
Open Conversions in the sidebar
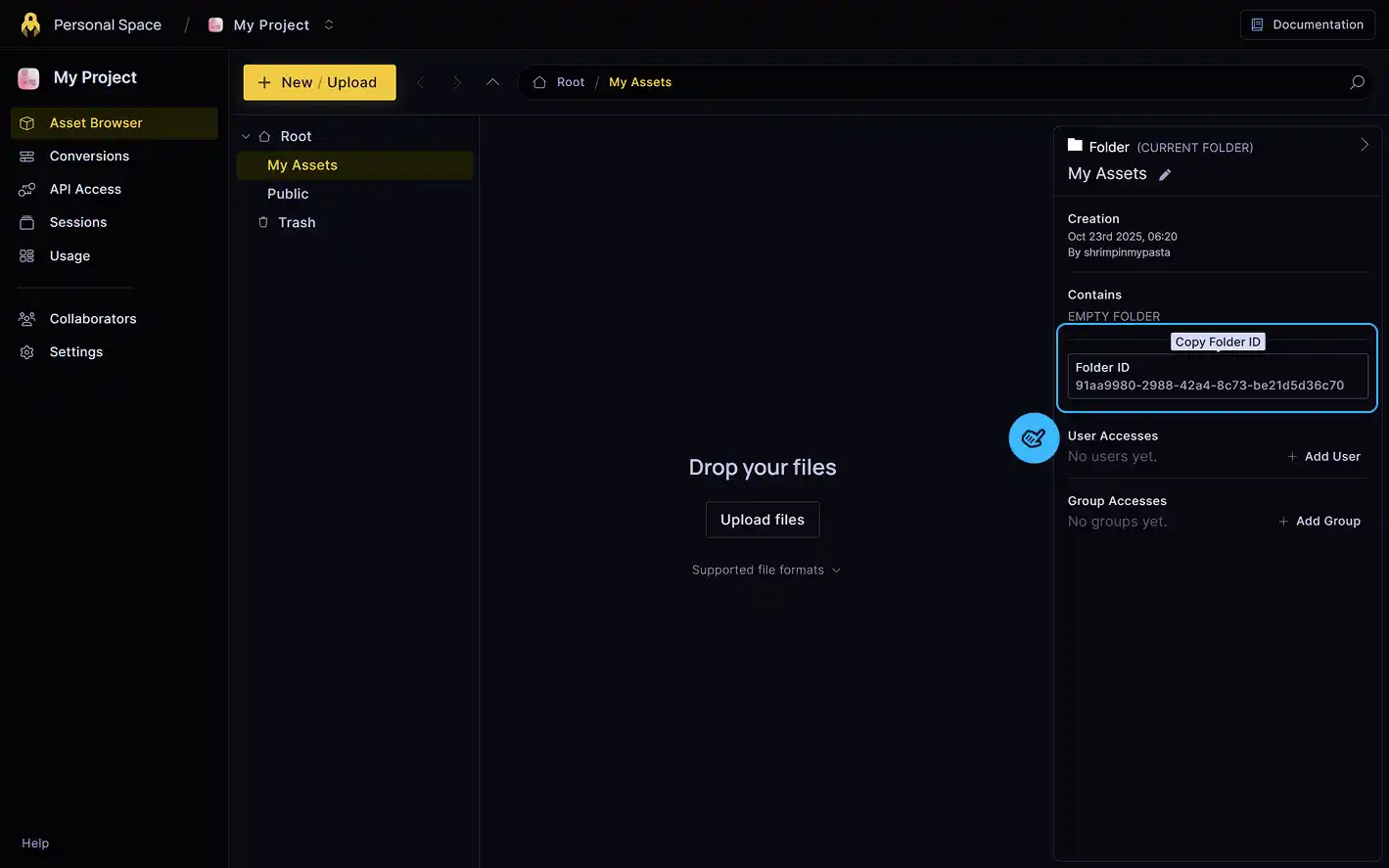click(x=89, y=157)
